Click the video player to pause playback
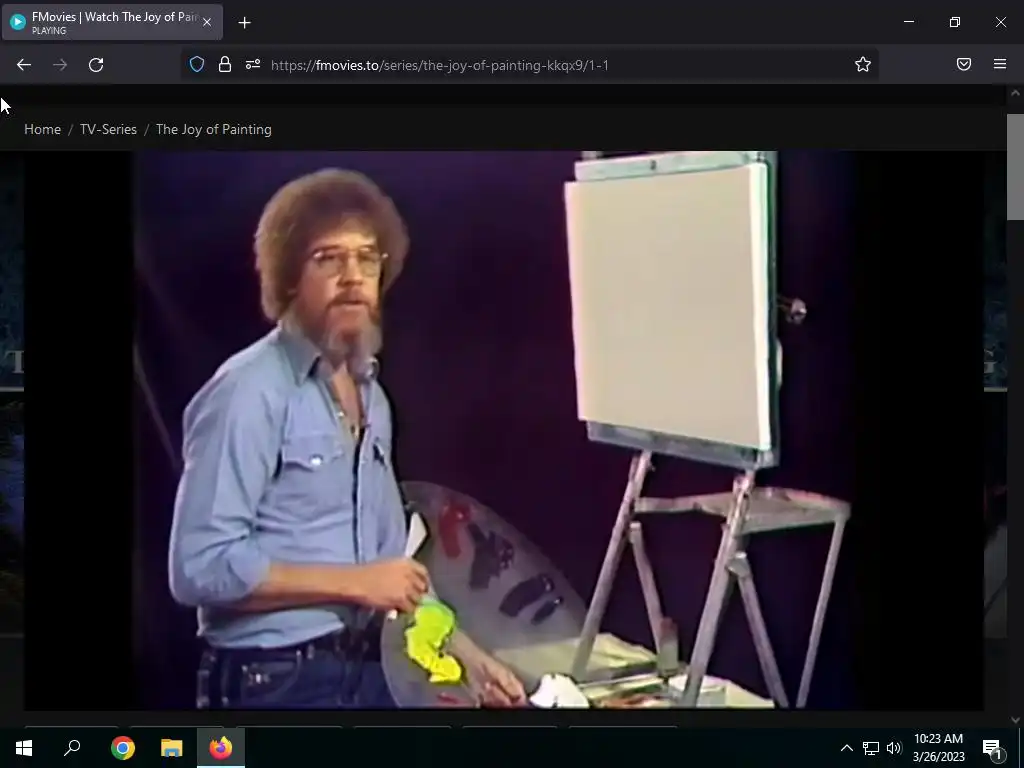Viewport: 1024px width, 768px height. point(504,430)
